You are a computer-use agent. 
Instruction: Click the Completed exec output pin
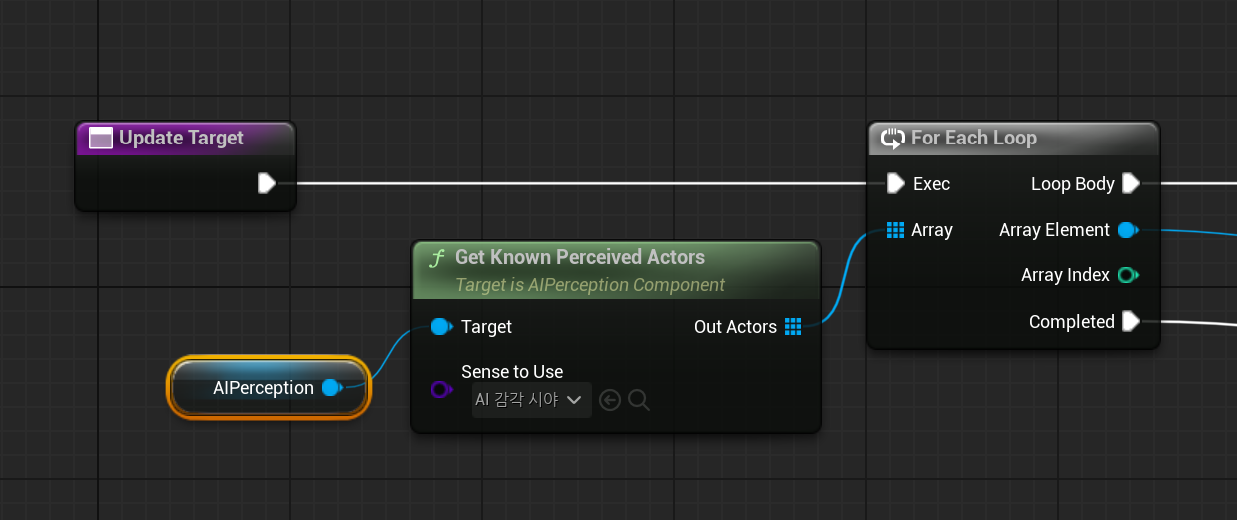pos(1130,321)
